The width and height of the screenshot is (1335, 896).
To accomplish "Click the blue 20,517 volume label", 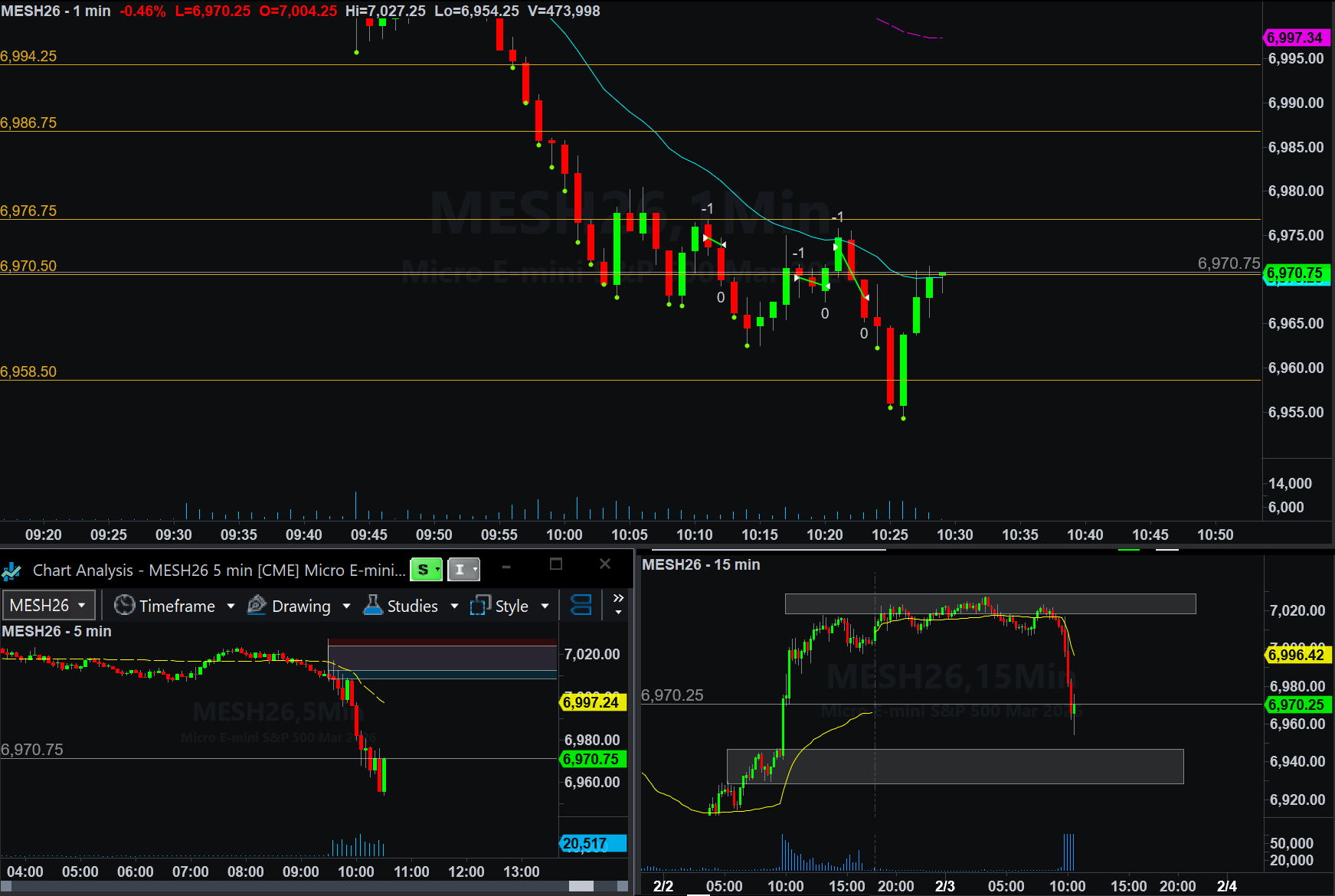I will click(593, 843).
